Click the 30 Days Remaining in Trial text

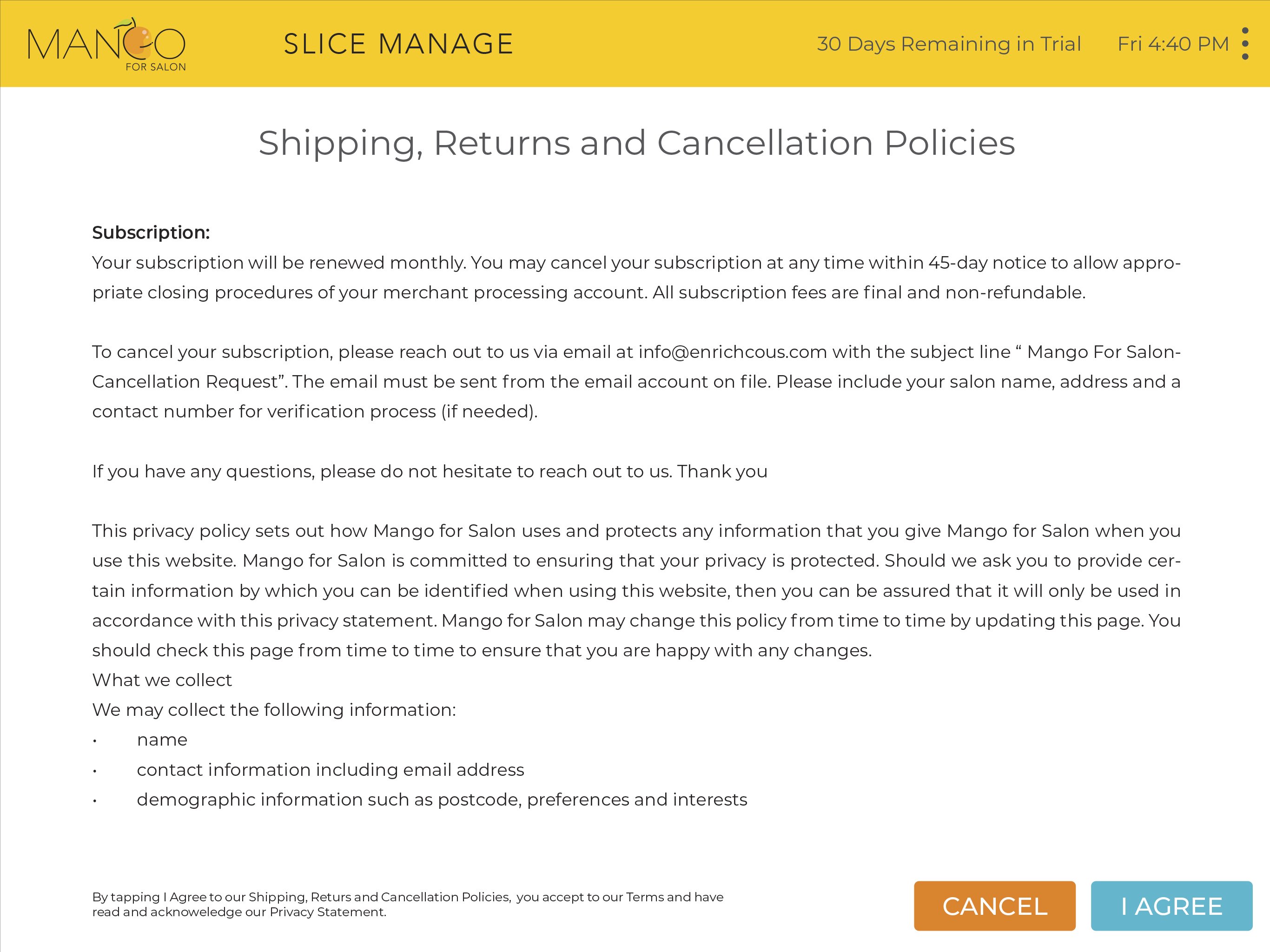(x=948, y=44)
